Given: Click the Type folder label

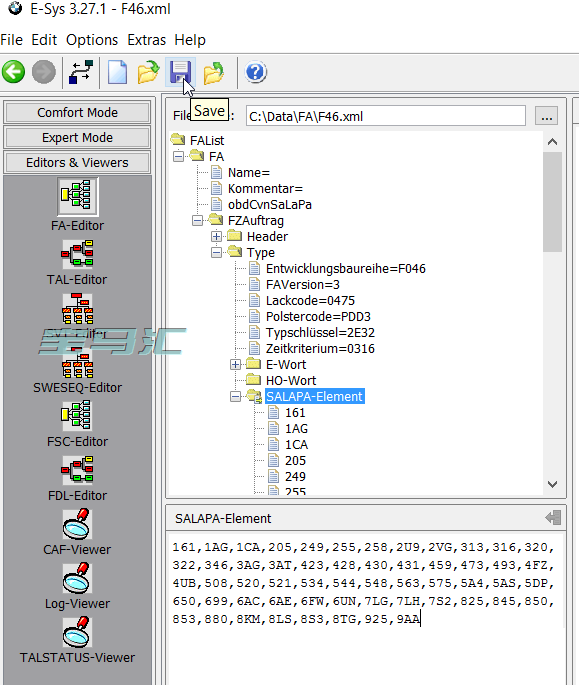Looking at the screenshot, I should coord(261,253).
